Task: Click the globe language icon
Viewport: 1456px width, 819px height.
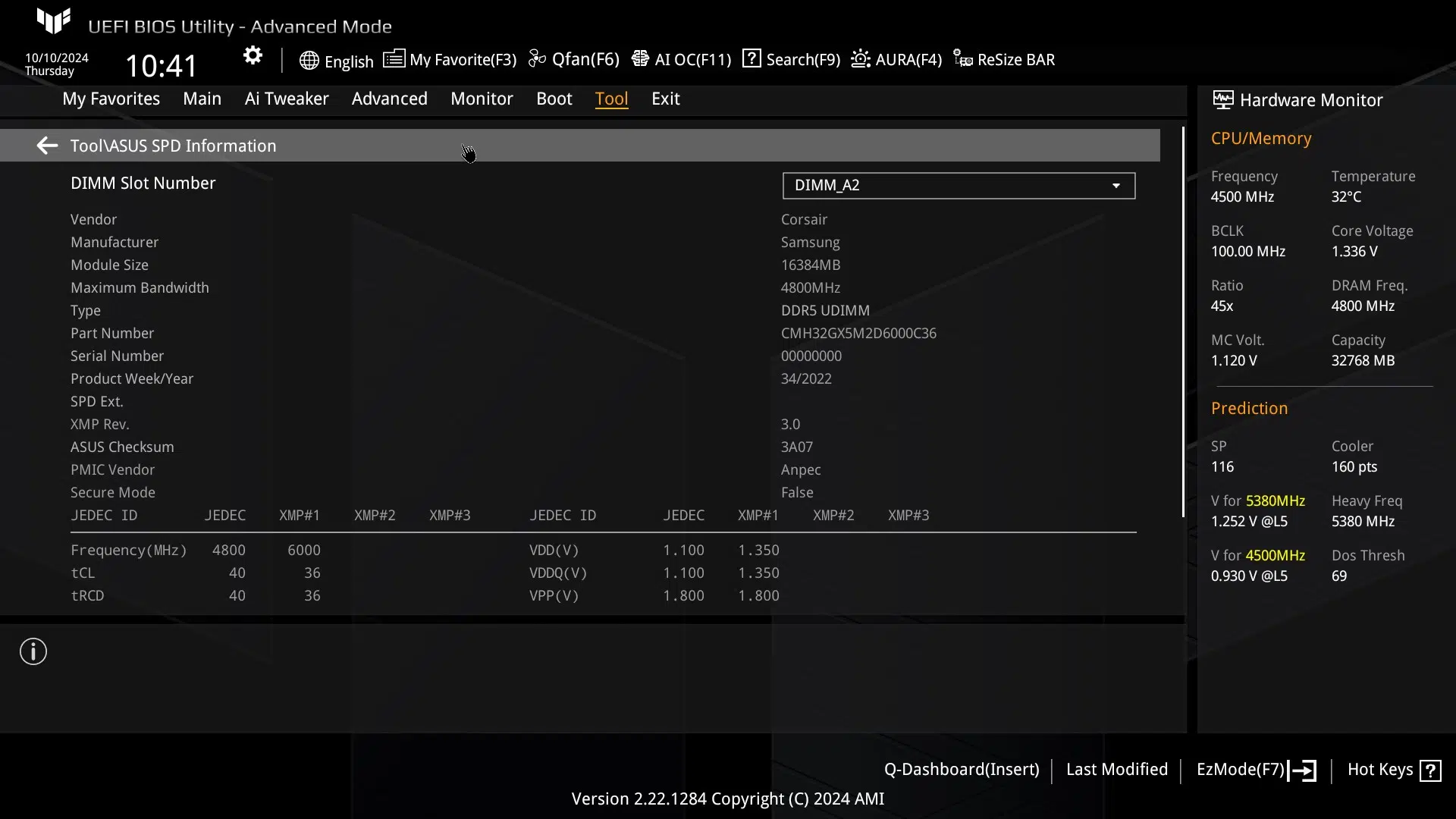Action: coord(309,61)
